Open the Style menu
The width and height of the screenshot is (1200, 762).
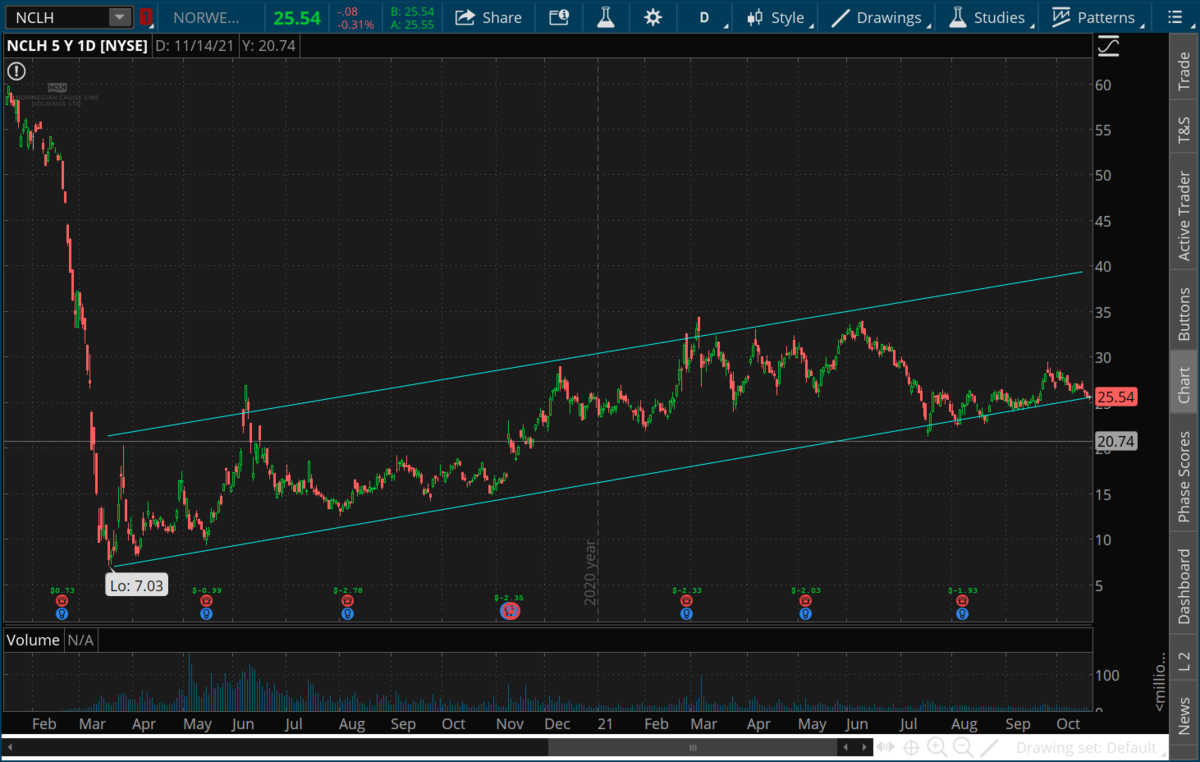[777, 17]
